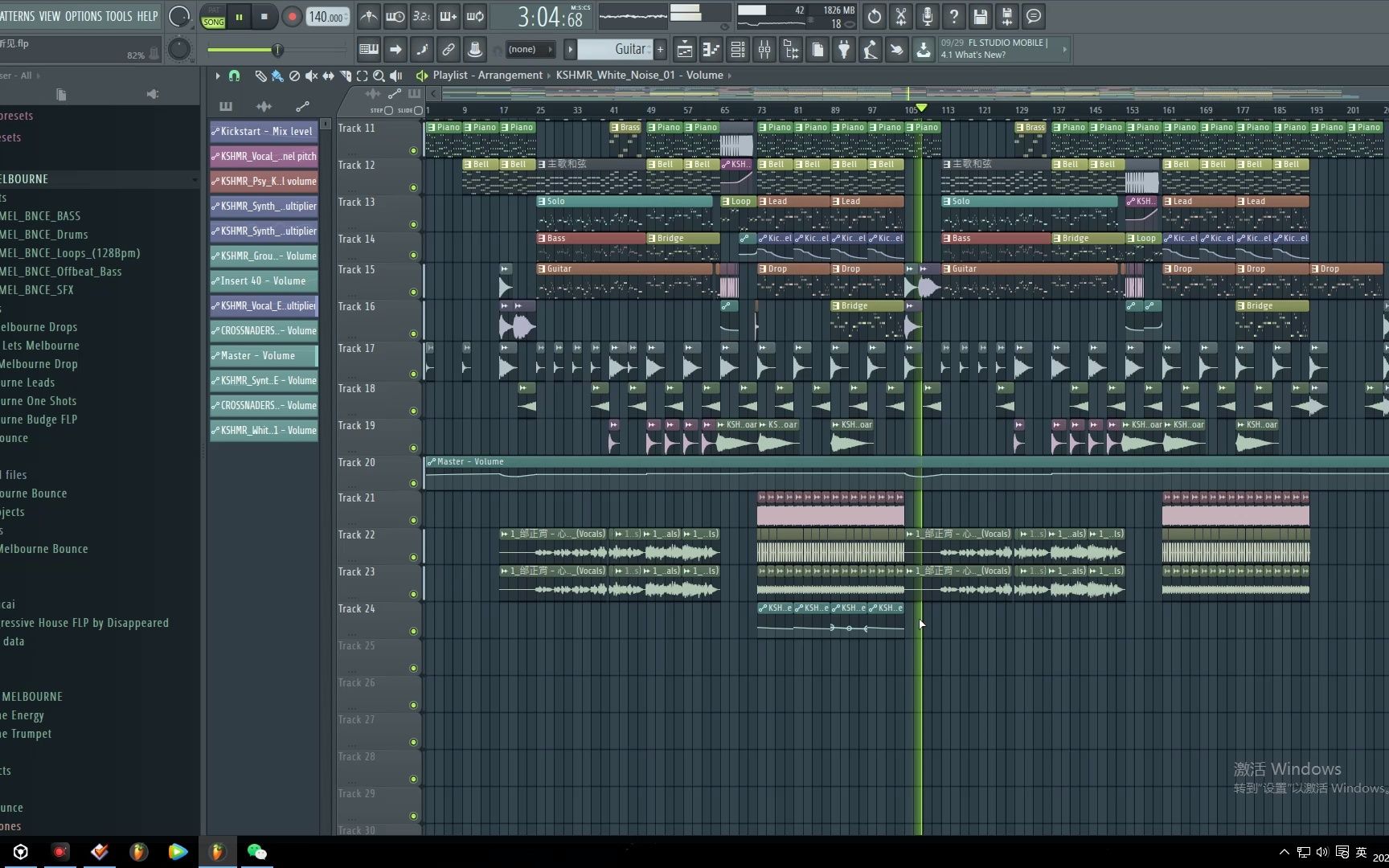The image size is (1389, 868).
Task: Switch between PAT and SONG mode
Action: point(213,17)
